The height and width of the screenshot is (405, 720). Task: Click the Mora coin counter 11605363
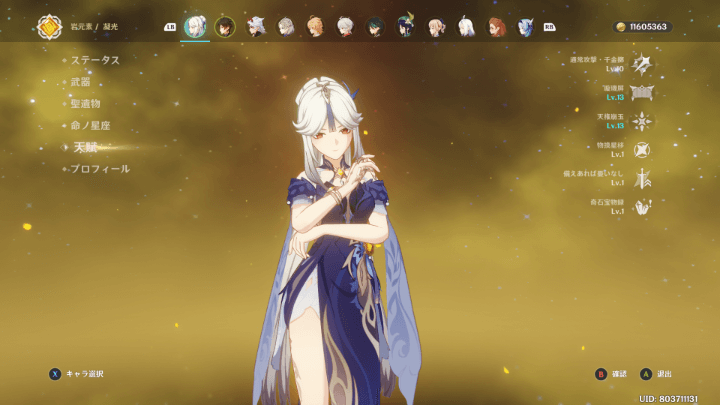(642, 27)
